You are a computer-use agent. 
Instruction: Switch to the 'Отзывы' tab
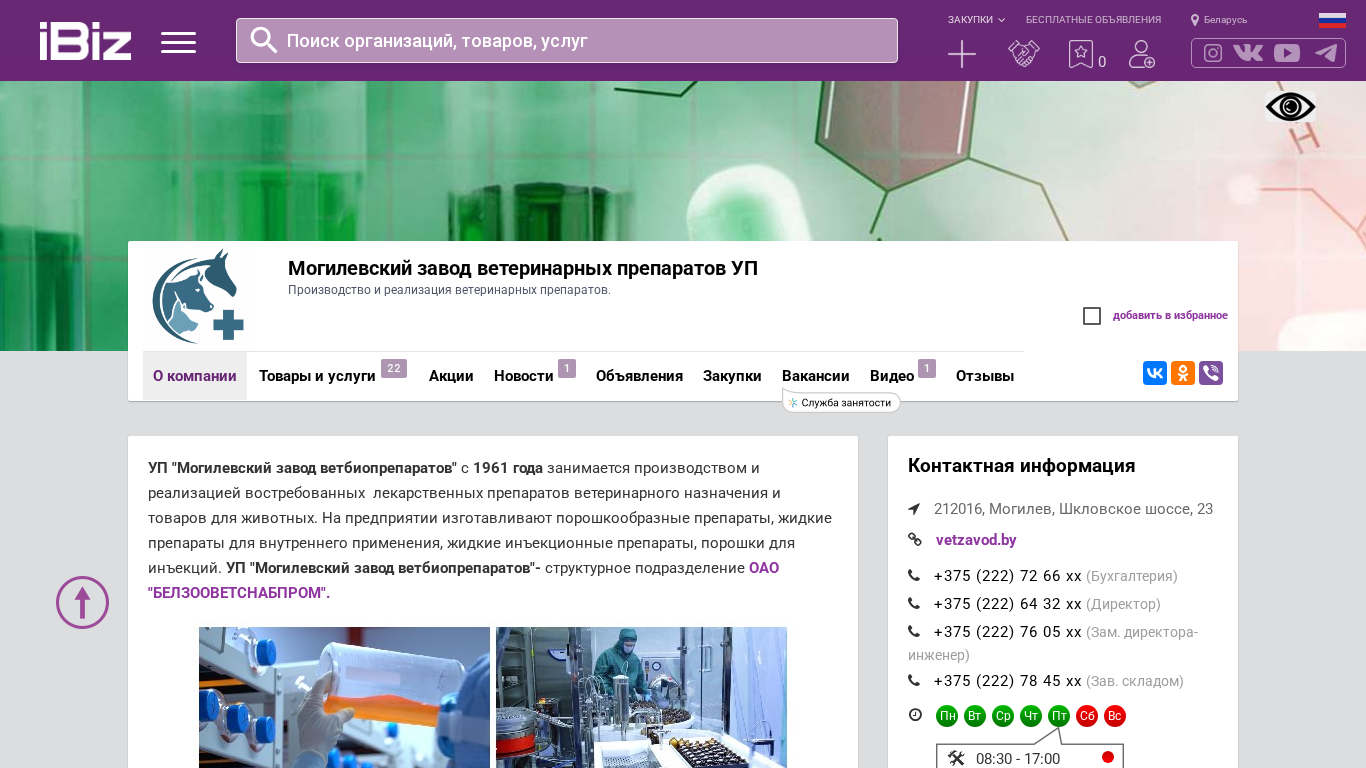pos(984,376)
